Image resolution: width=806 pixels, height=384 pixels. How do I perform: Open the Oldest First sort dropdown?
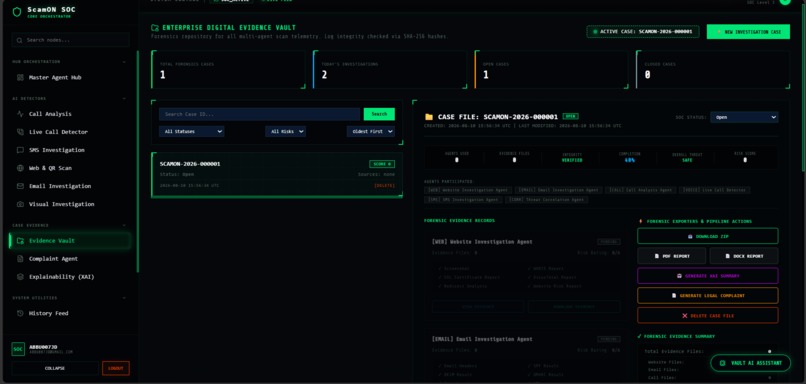click(x=371, y=132)
